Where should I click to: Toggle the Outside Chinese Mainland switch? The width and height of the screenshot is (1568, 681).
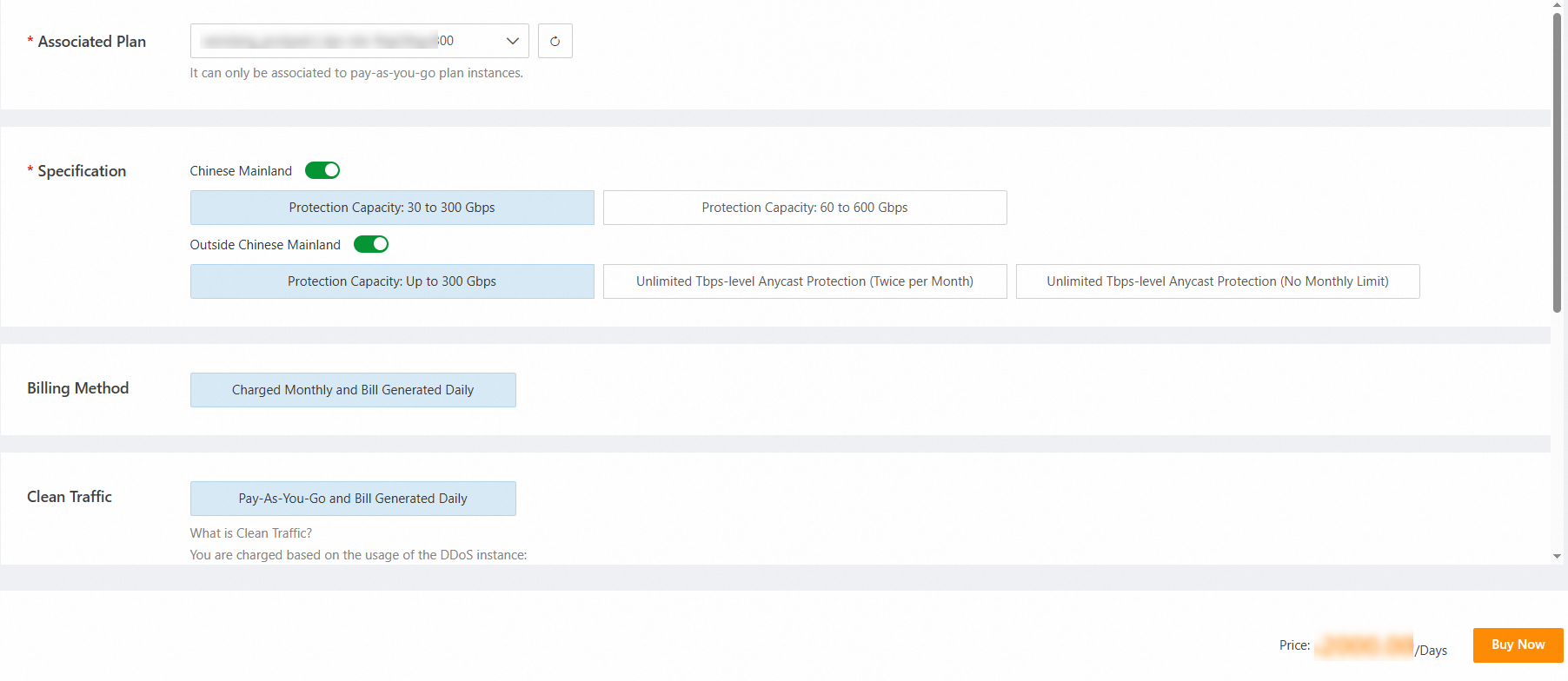click(371, 244)
